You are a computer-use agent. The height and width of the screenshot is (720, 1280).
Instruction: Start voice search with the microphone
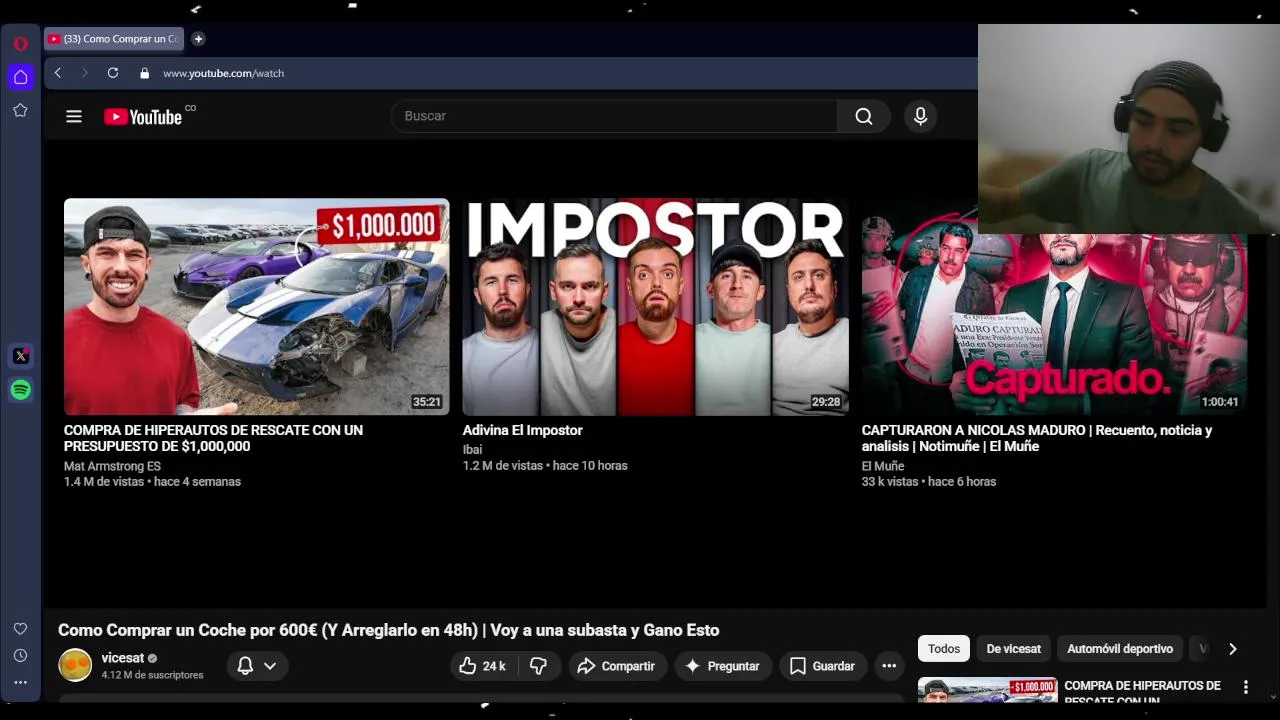921,116
